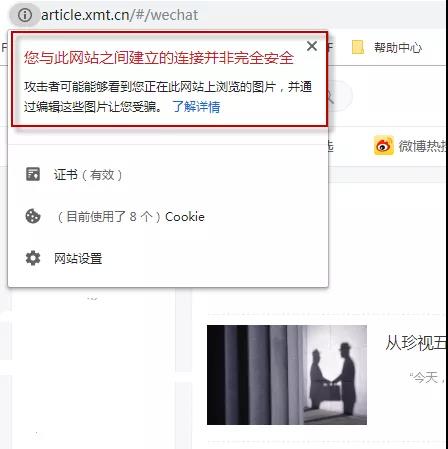The height and width of the screenshot is (449, 448).
Task: Click the certificate icon beside 证书
Action: 33,174
